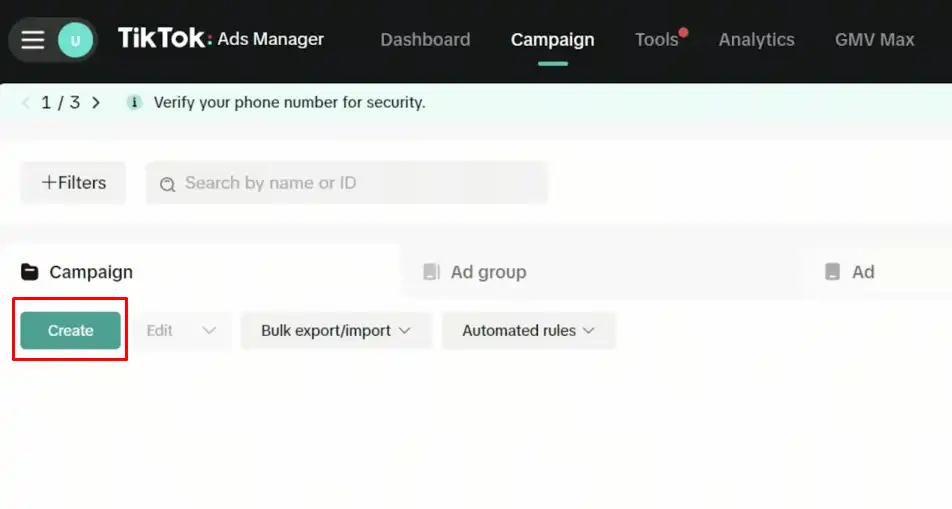Click the search magnifier icon
Image resolution: width=952 pixels, height=509 pixels.
coord(168,184)
